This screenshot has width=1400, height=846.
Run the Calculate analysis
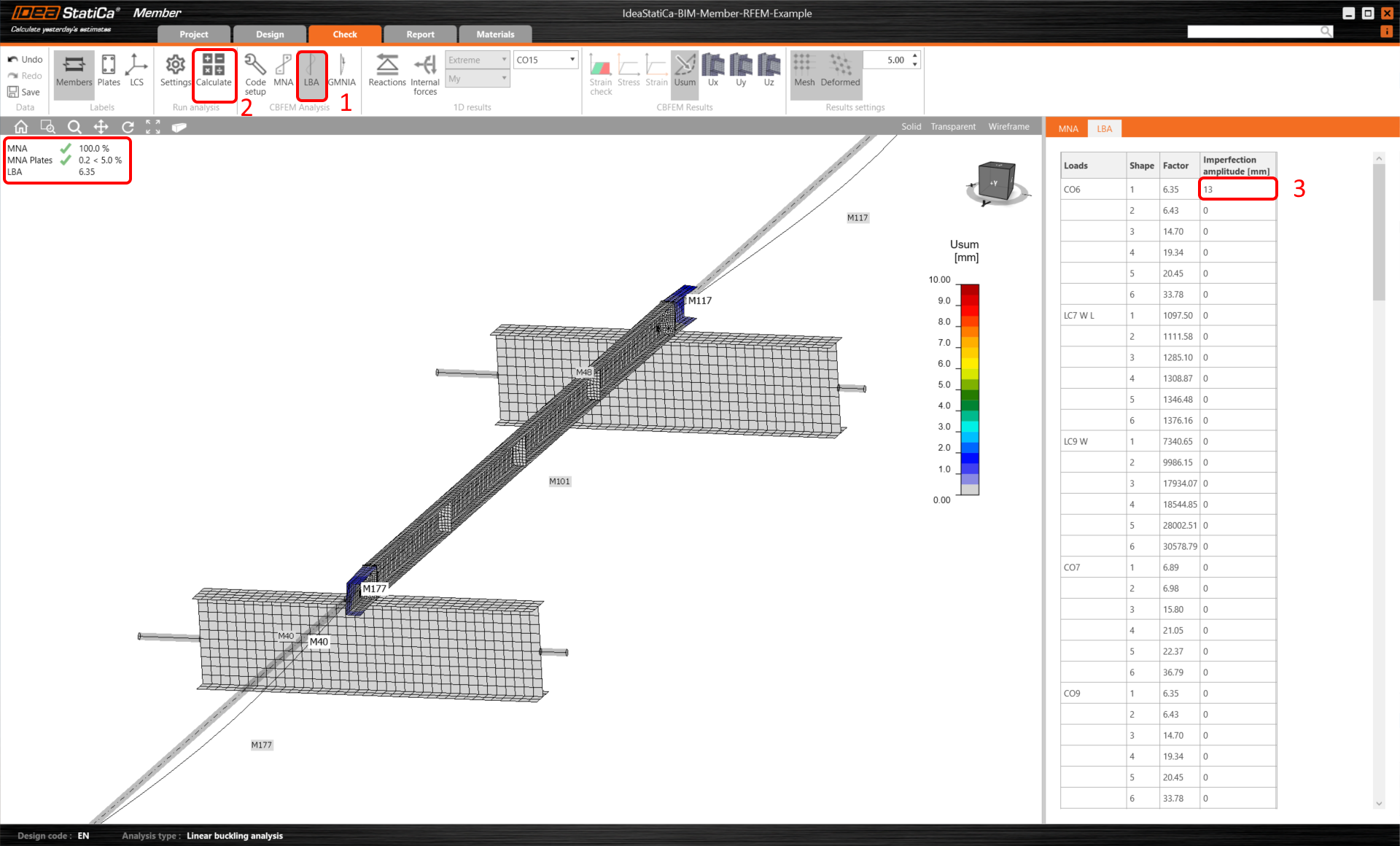click(214, 73)
